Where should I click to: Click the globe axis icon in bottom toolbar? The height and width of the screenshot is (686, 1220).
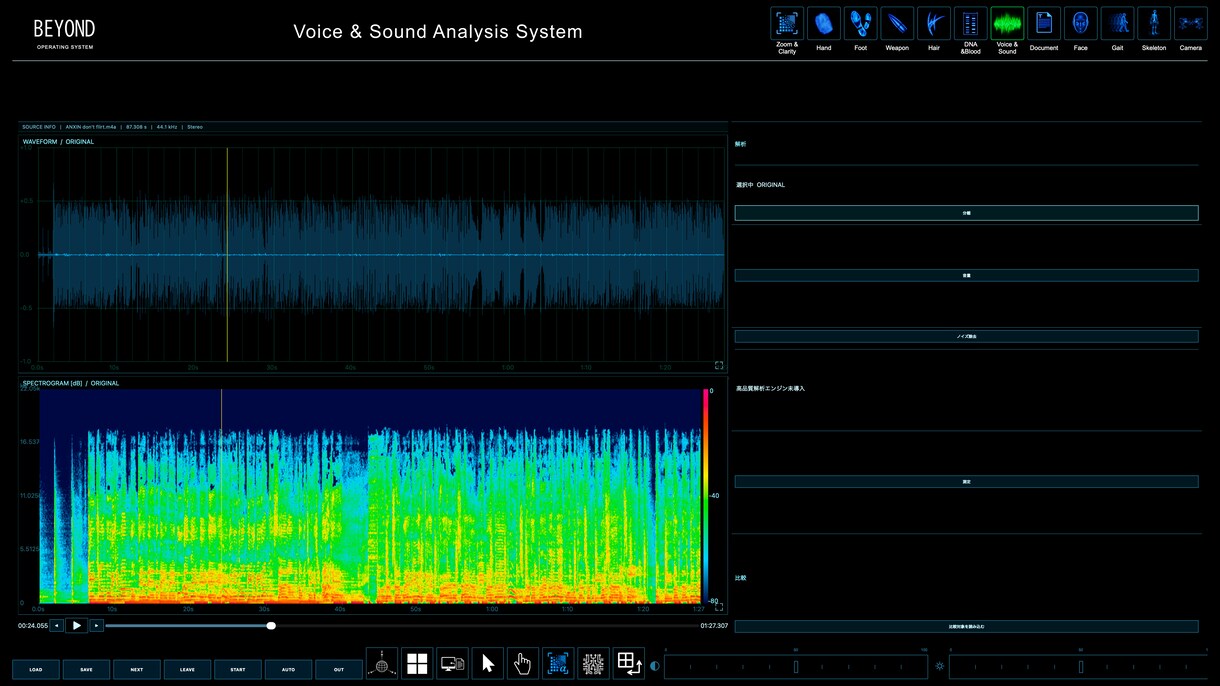point(381,664)
